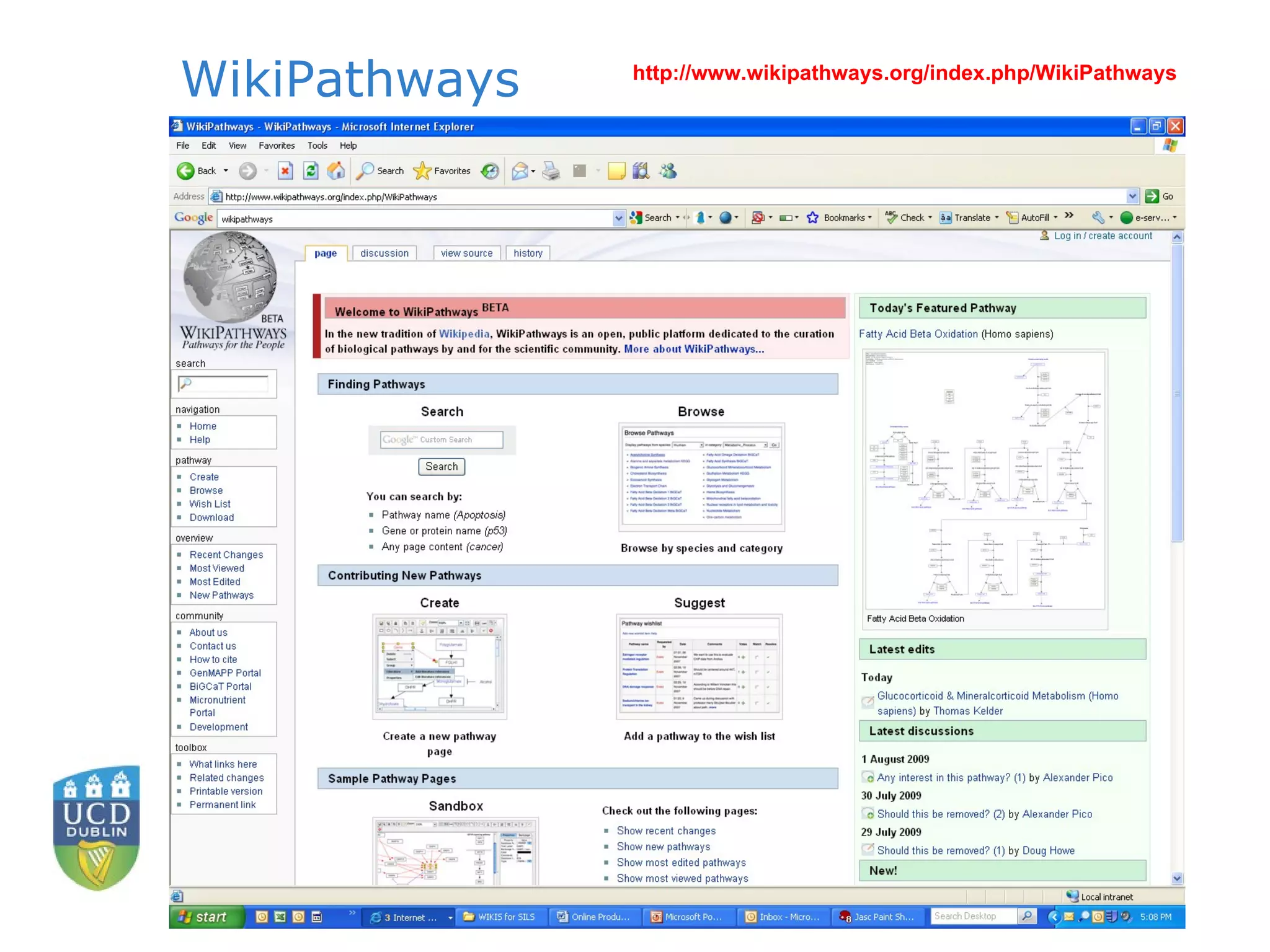The image size is (1270, 952).
Task: Expand the Translate dropdown arrow
Action: [997, 218]
